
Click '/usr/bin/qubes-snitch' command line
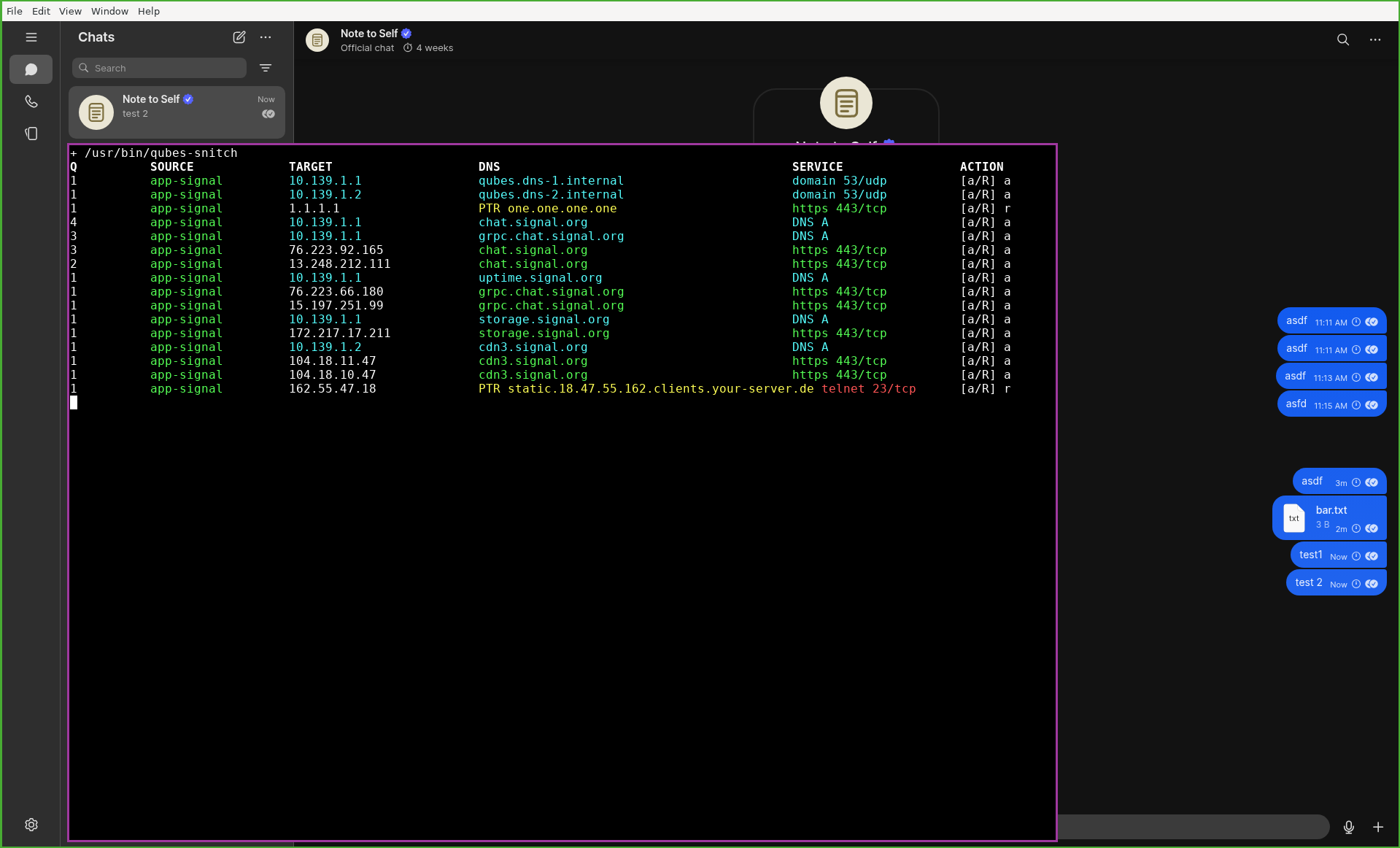click(161, 153)
